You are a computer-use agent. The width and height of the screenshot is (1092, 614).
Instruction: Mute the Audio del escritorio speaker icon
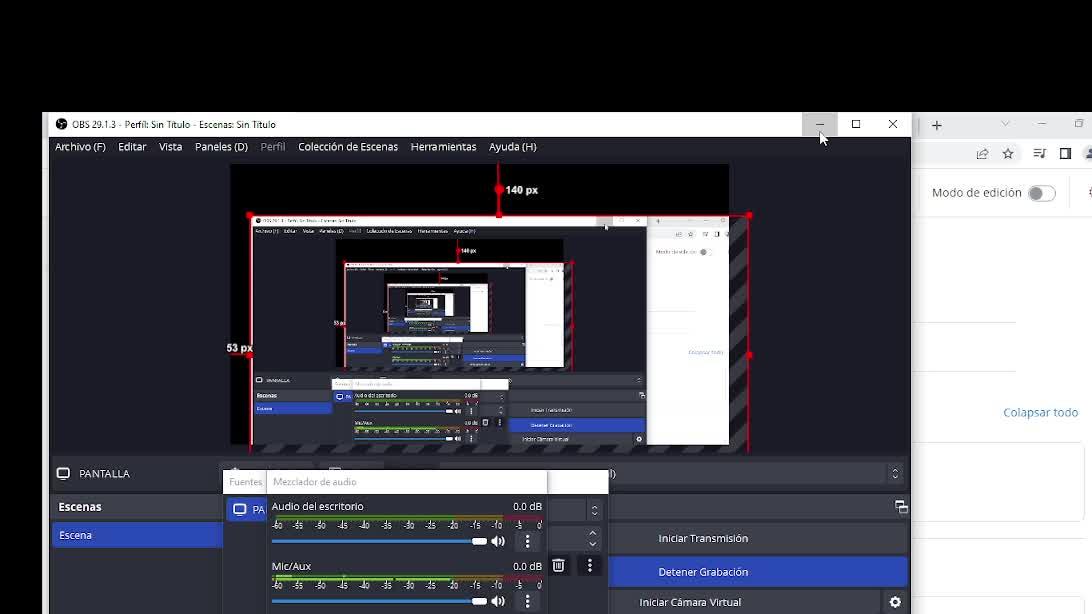[498, 542]
